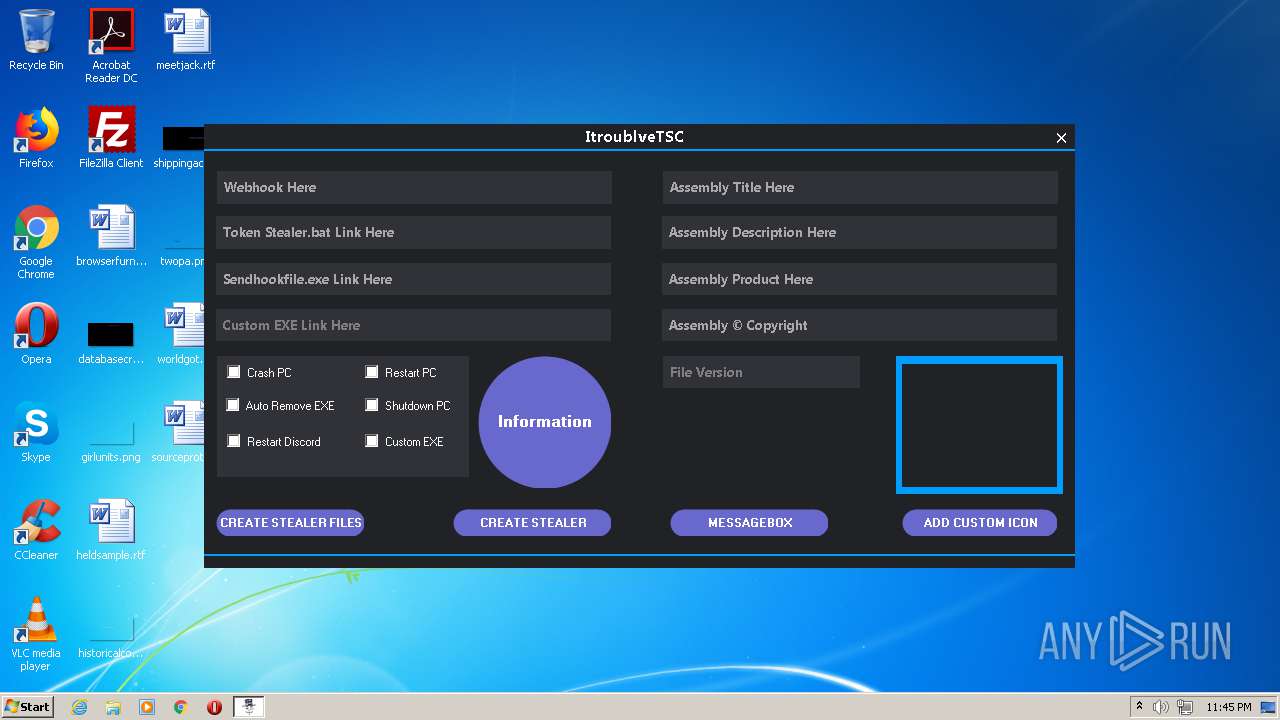Open Chrome from the taskbar
Viewport: 1280px width, 720px height.
click(181, 707)
